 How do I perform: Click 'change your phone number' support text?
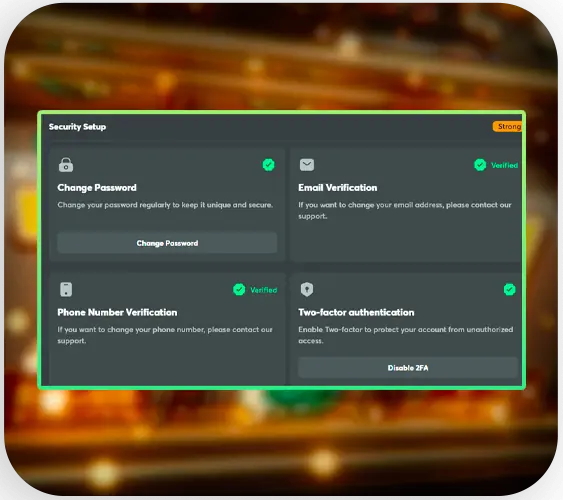point(165,335)
